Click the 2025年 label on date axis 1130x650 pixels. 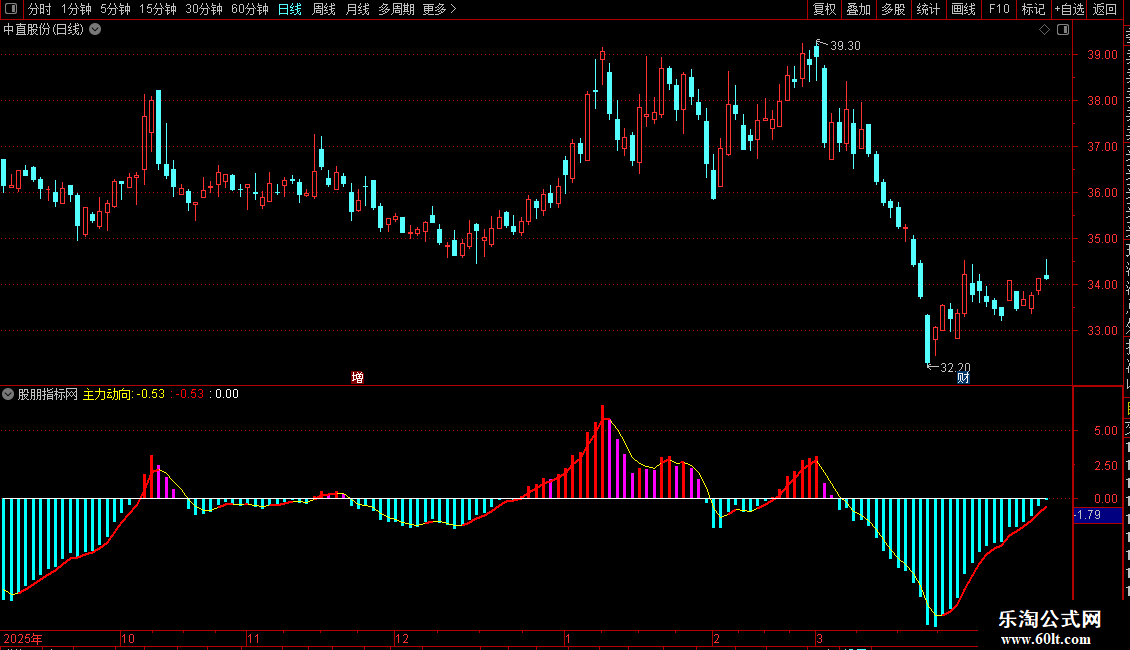(x=23, y=638)
